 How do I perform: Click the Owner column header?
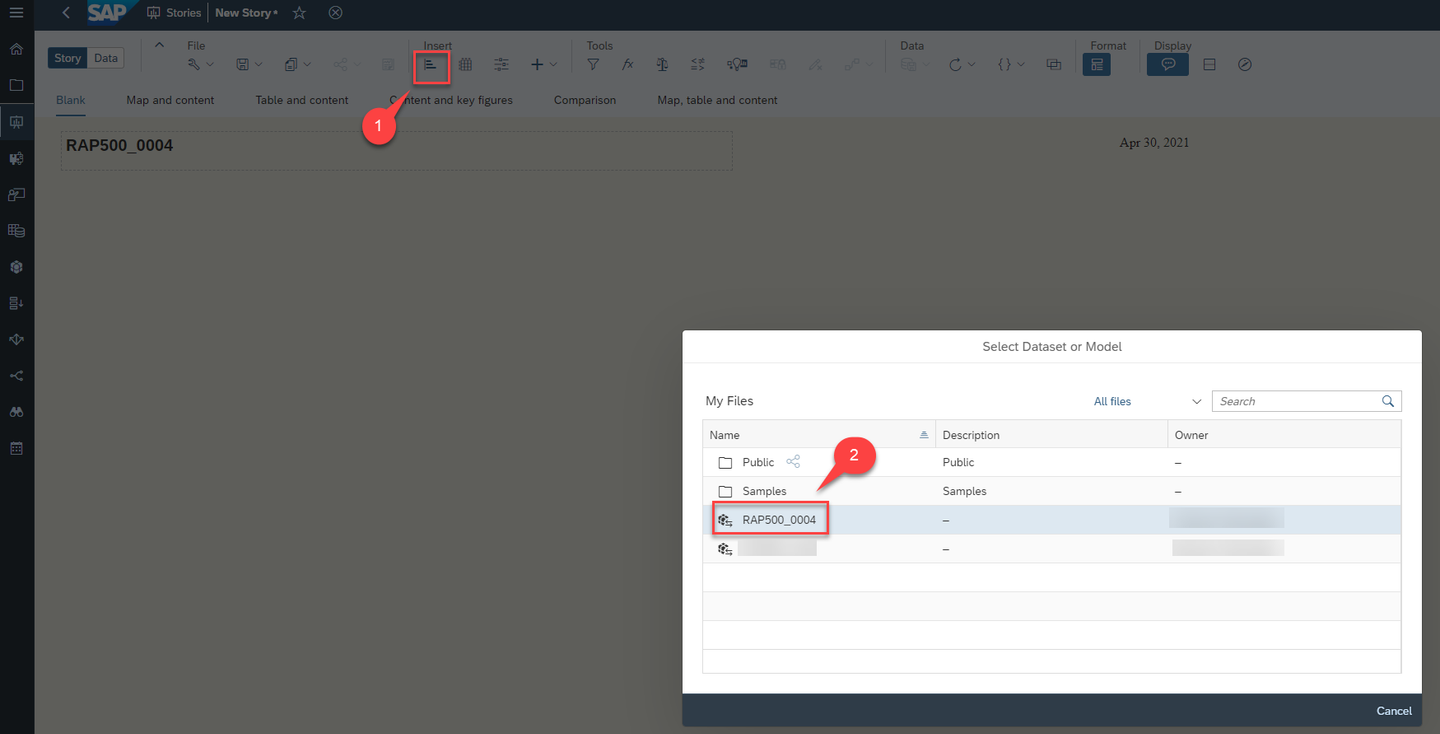[1284, 435]
